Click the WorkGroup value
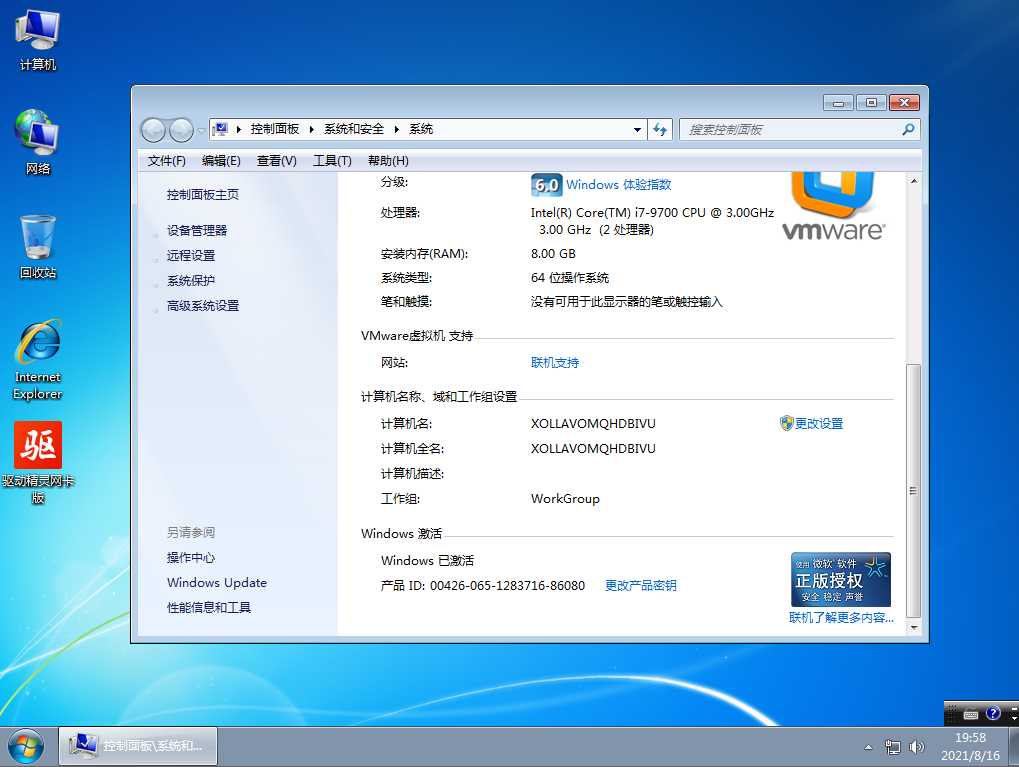Viewport: 1019px width, 767px height. click(x=565, y=499)
